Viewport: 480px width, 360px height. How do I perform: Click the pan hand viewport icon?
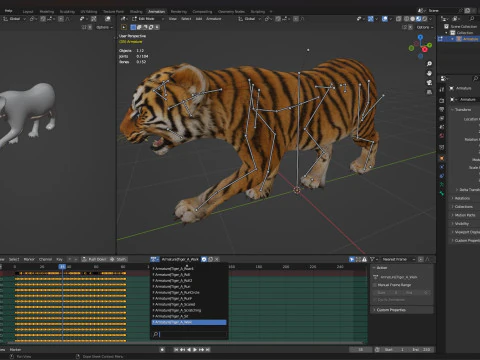click(429, 73)
